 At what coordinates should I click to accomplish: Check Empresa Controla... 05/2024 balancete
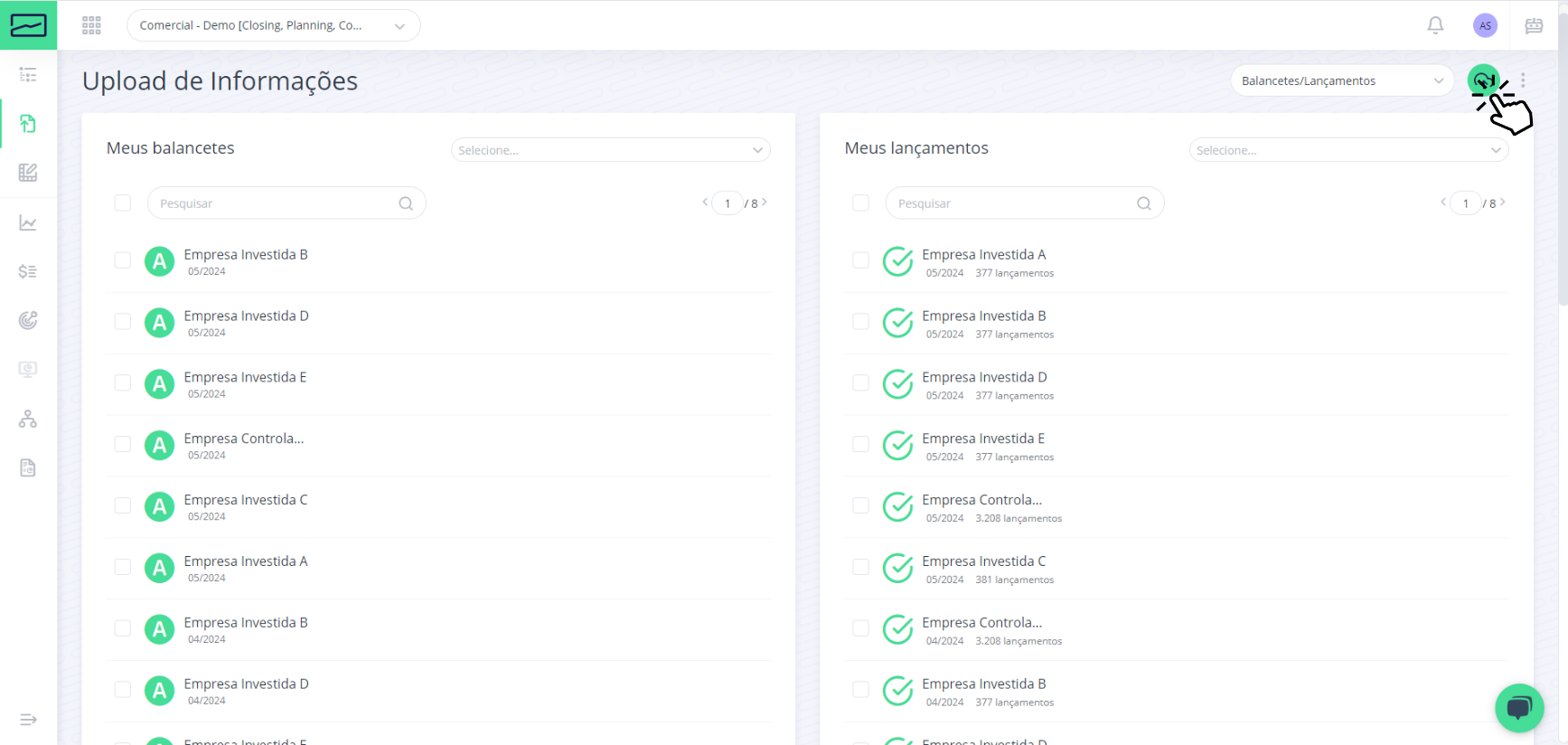pos(123,444)
